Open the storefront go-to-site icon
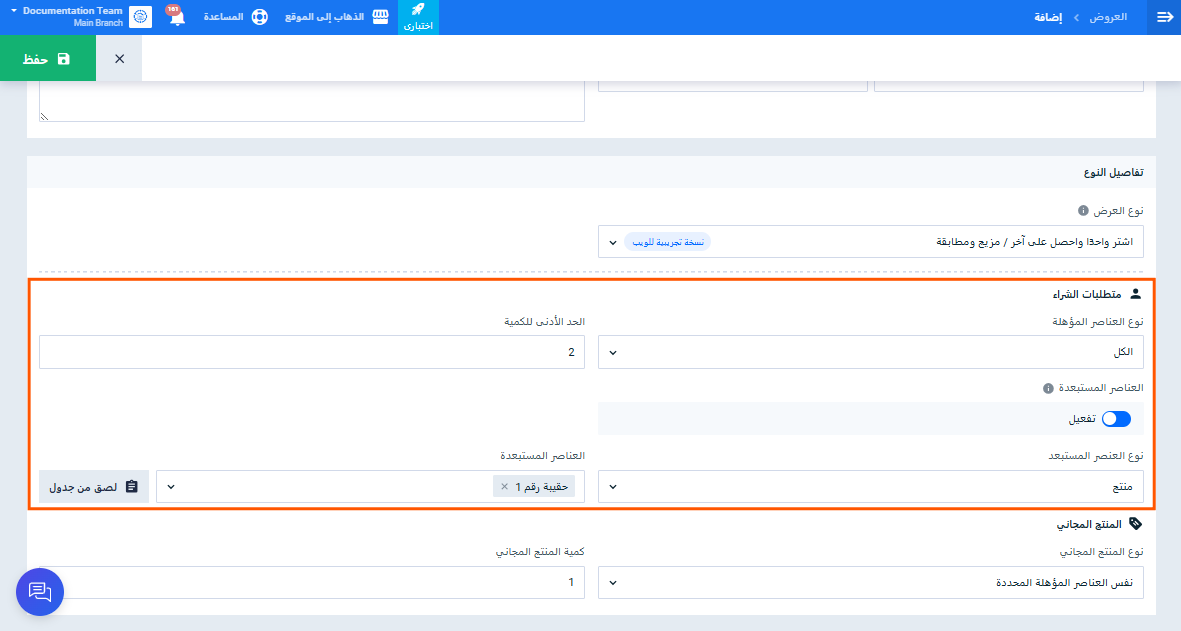This screenshot has width=1181, height=631. (381, 17)
